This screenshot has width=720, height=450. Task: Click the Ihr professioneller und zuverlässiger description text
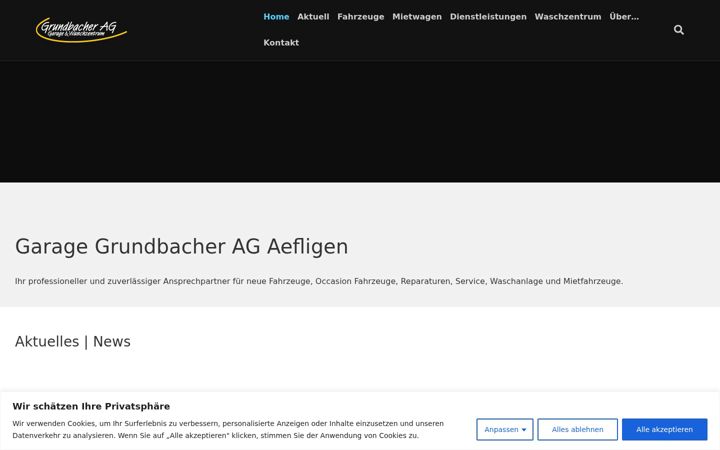pos(319,281)
